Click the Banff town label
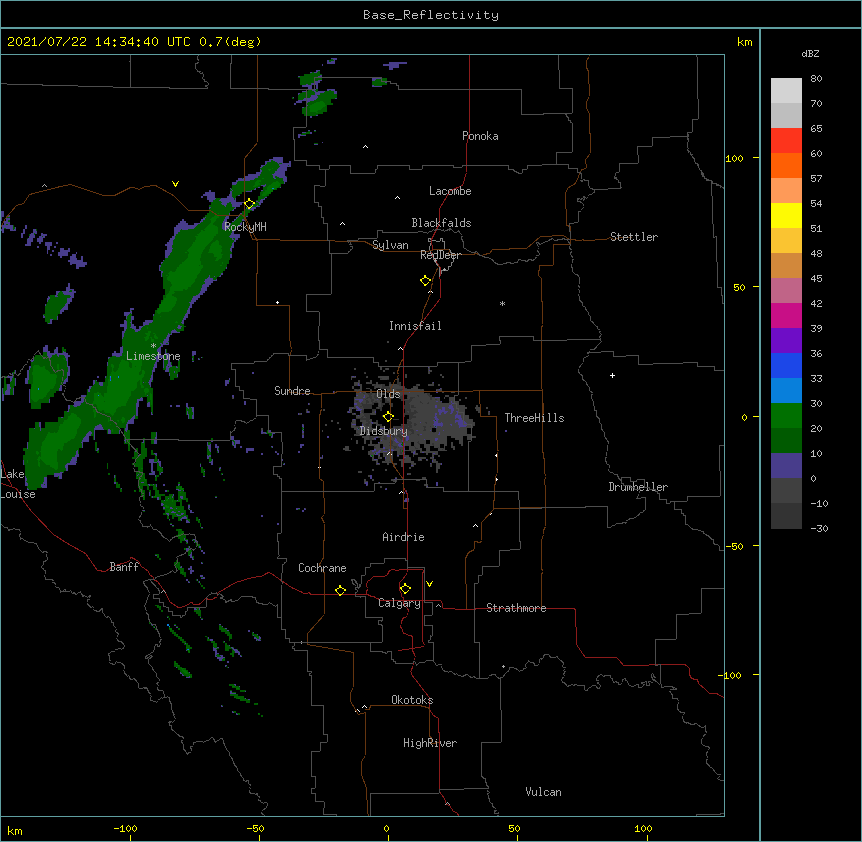This screenshot has width=862, height=842. pyautogui.click(x=124, y=567)
